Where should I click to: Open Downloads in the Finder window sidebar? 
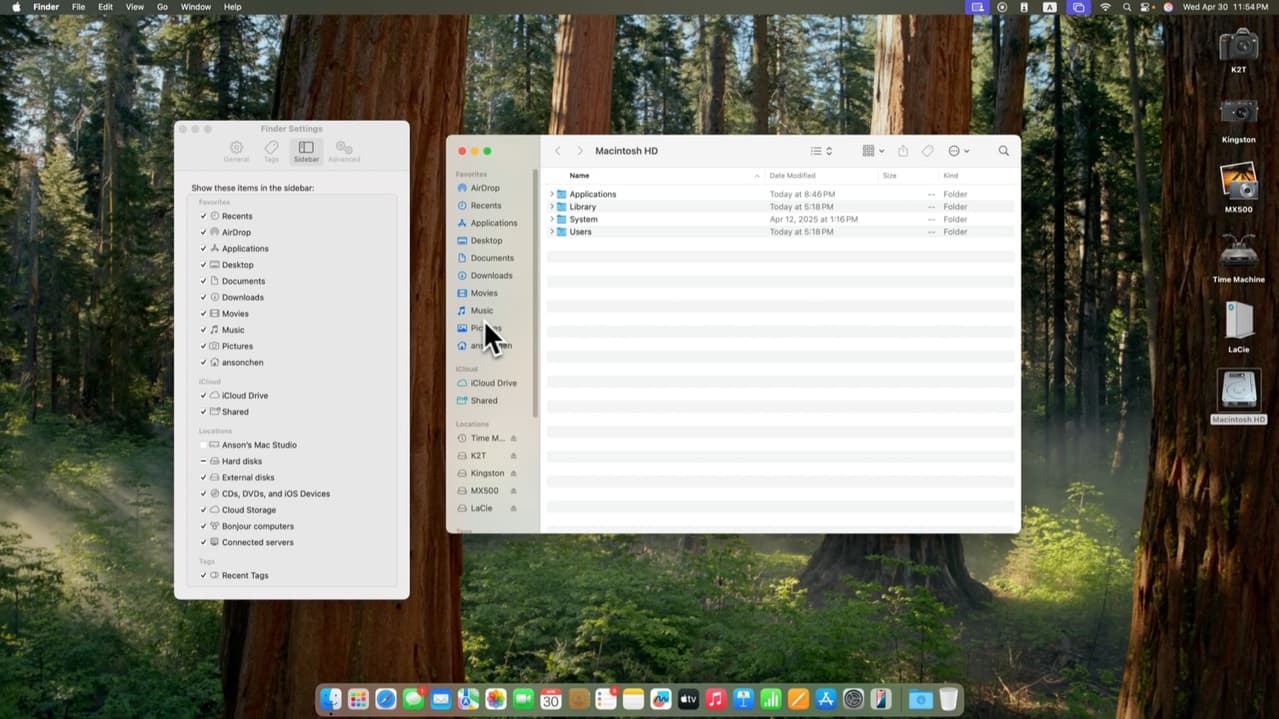coord(491,275)
